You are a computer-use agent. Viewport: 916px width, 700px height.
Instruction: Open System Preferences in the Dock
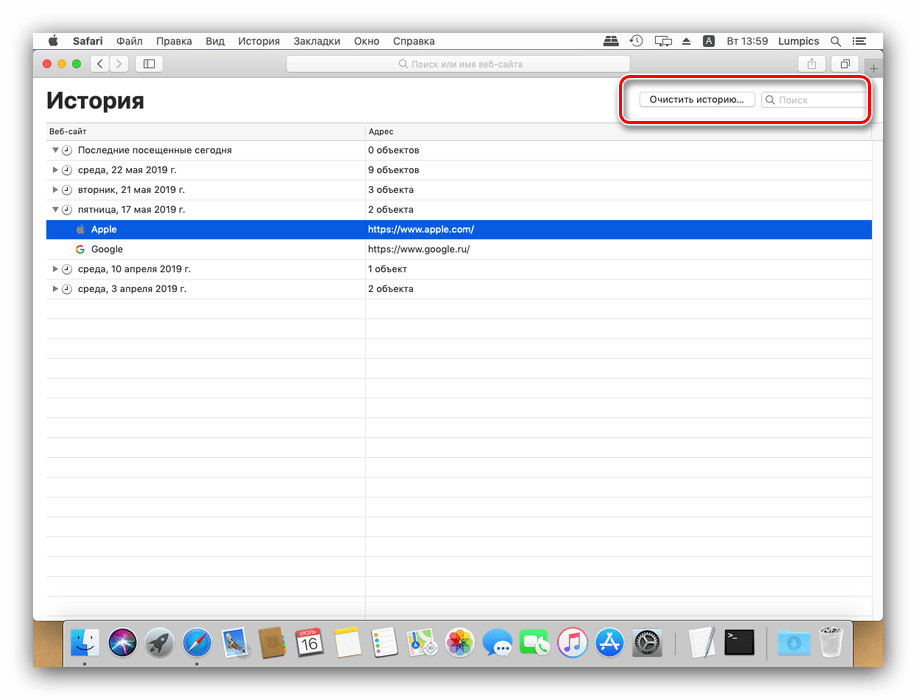pos(648,642)
